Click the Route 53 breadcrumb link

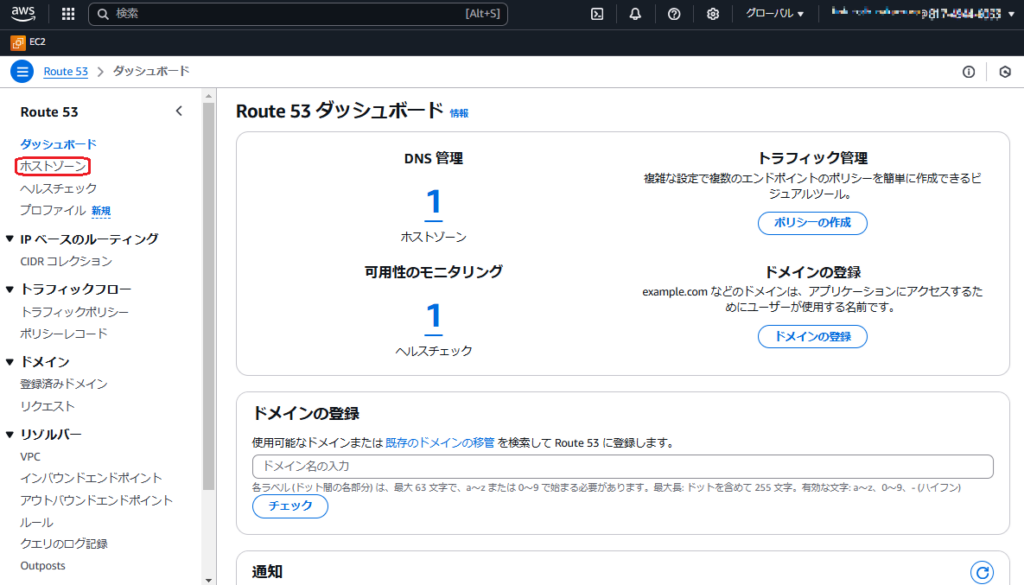coord(65,71)
